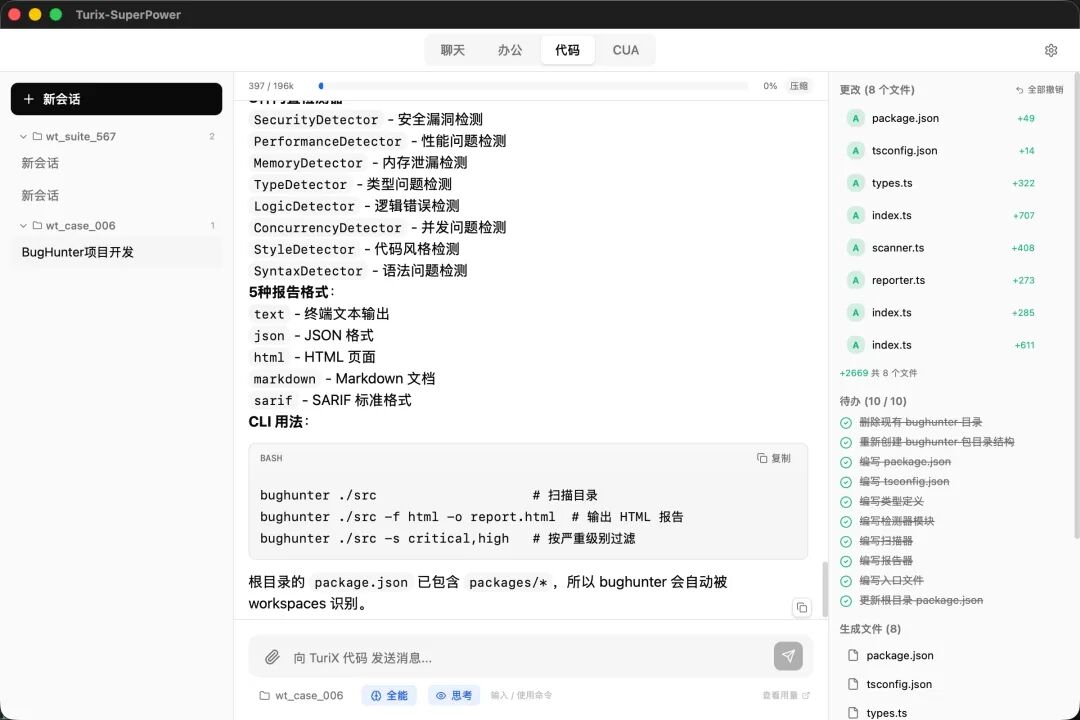Click the paperclip attachment icon

click(x=272, y=657)
